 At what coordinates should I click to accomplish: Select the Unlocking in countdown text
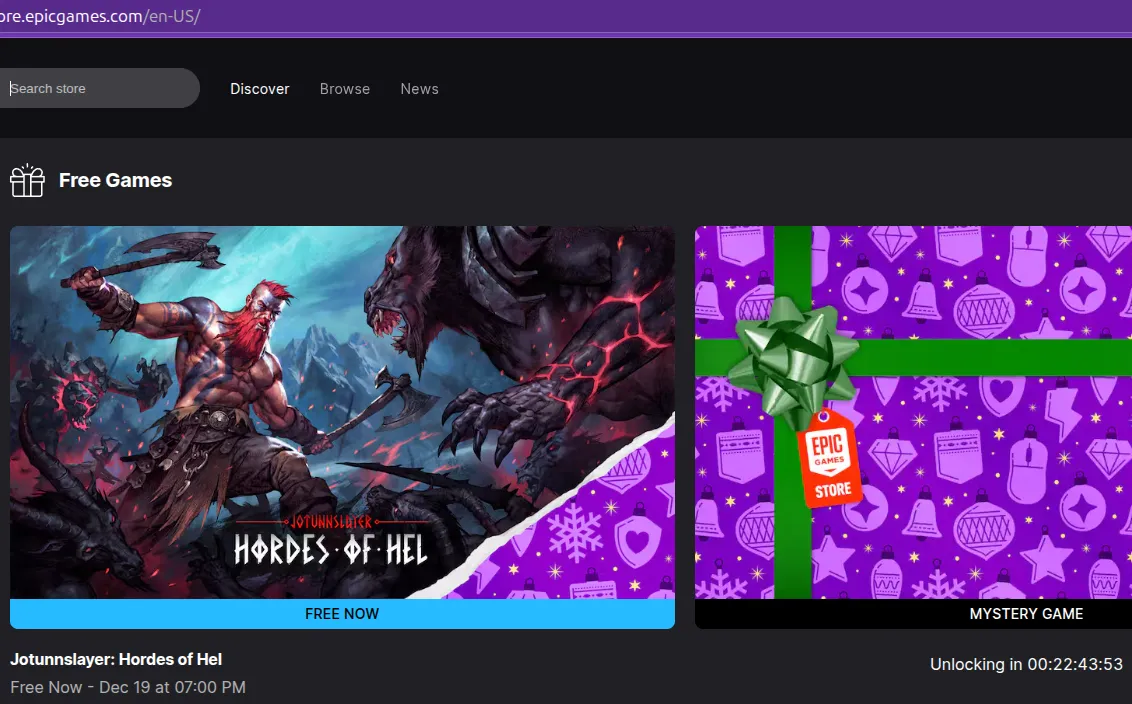[x=1026, y=664]
